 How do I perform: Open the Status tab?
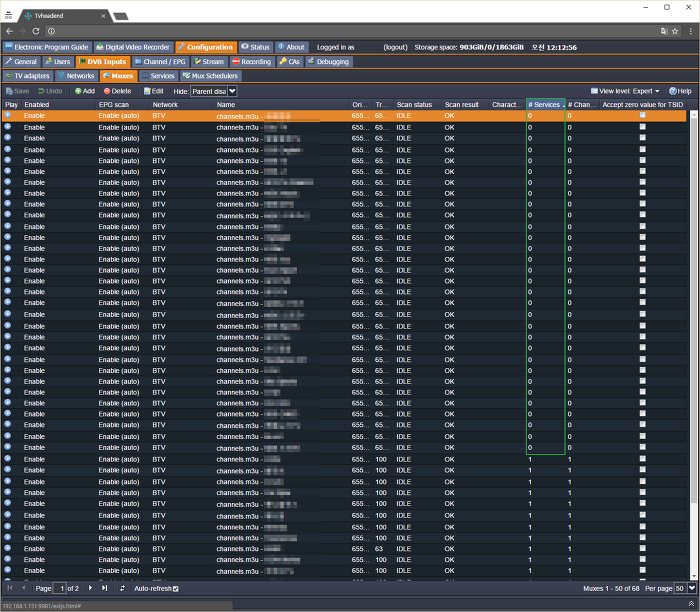255,47
